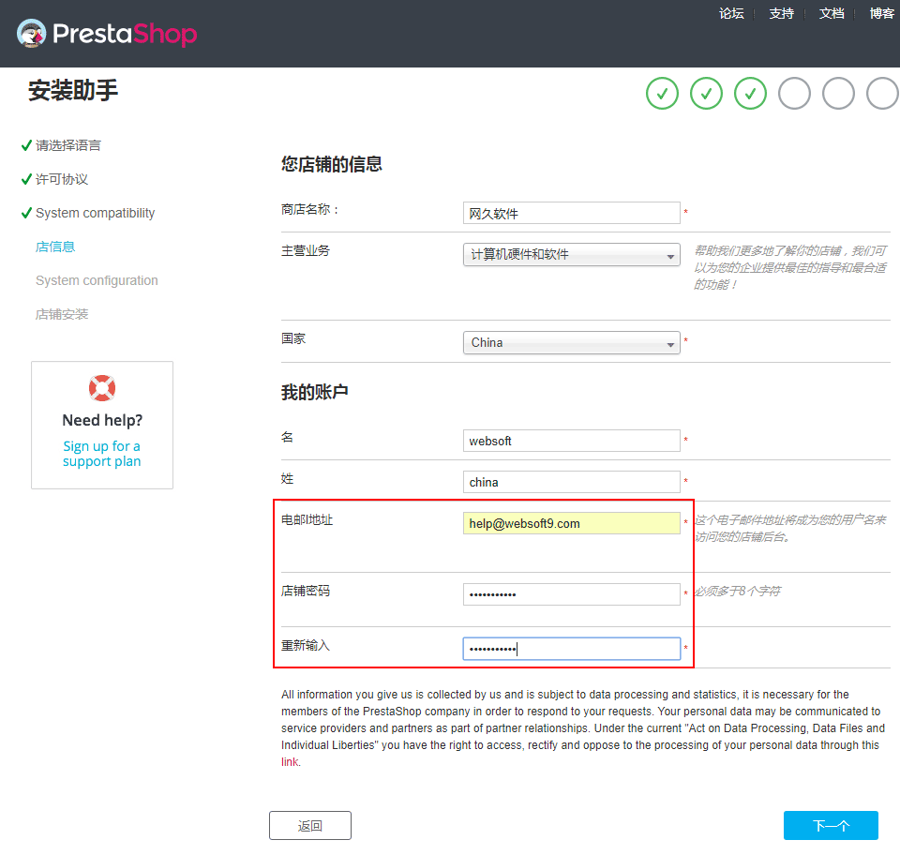Click the fourth empty step circle
Screen dimensions: 900x855
click(x=794, y=93)
